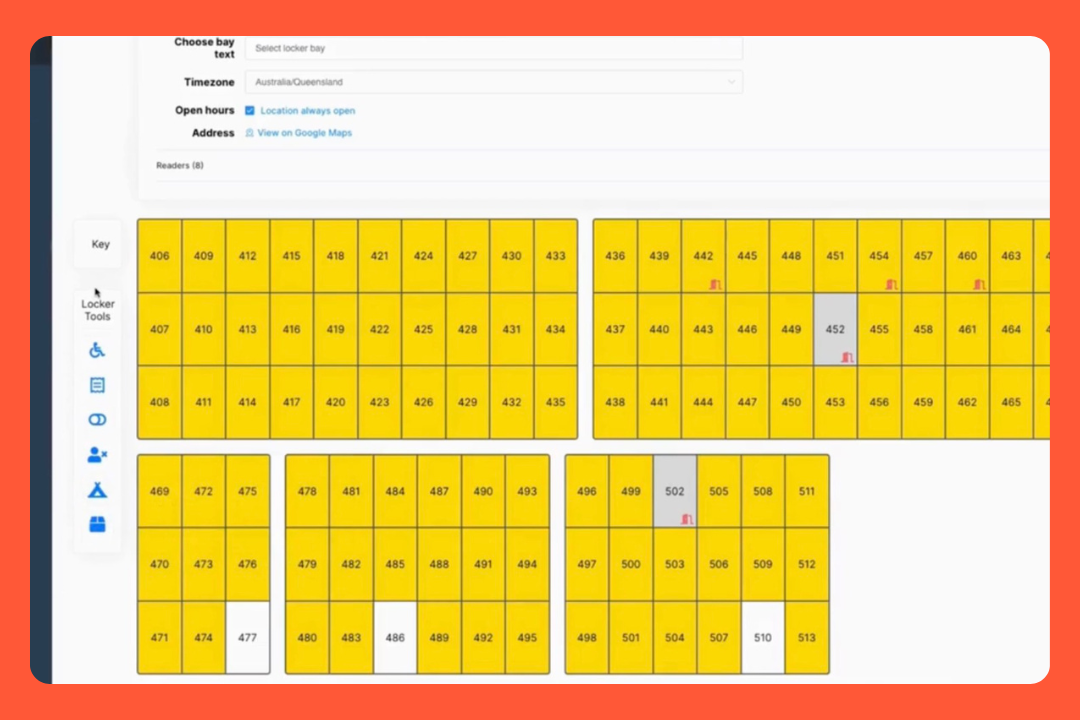Select locker 488

click(x=439, y=564)
